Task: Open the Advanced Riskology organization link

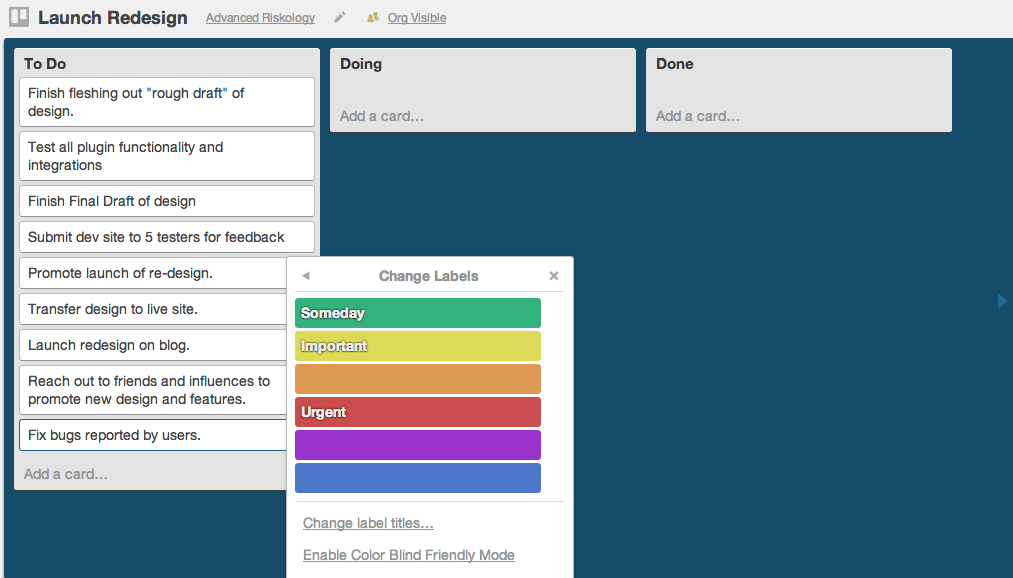Action: tap(260, 18)
